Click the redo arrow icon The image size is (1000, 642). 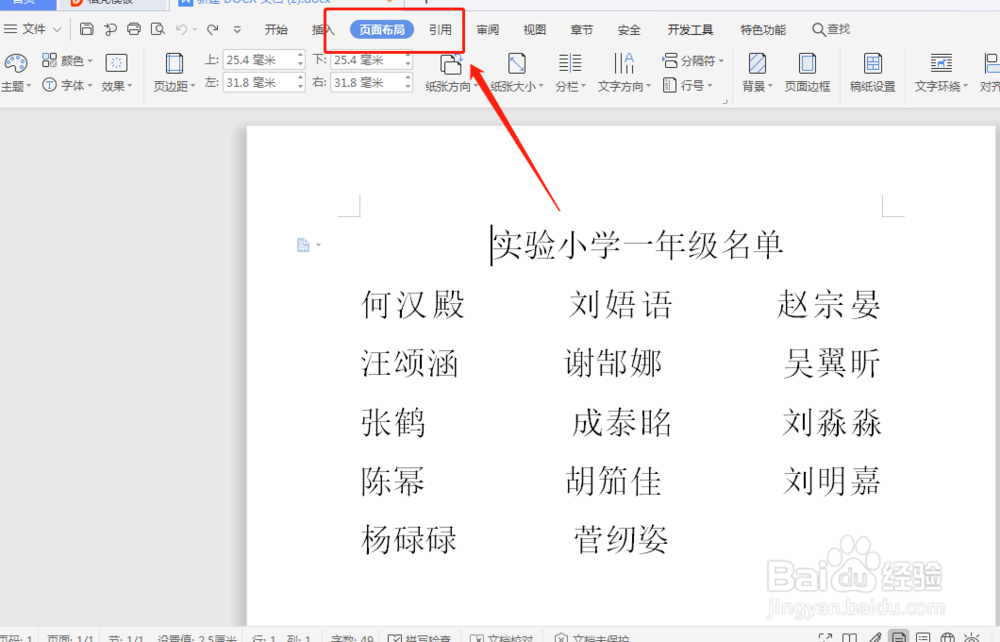click(213, 29)
